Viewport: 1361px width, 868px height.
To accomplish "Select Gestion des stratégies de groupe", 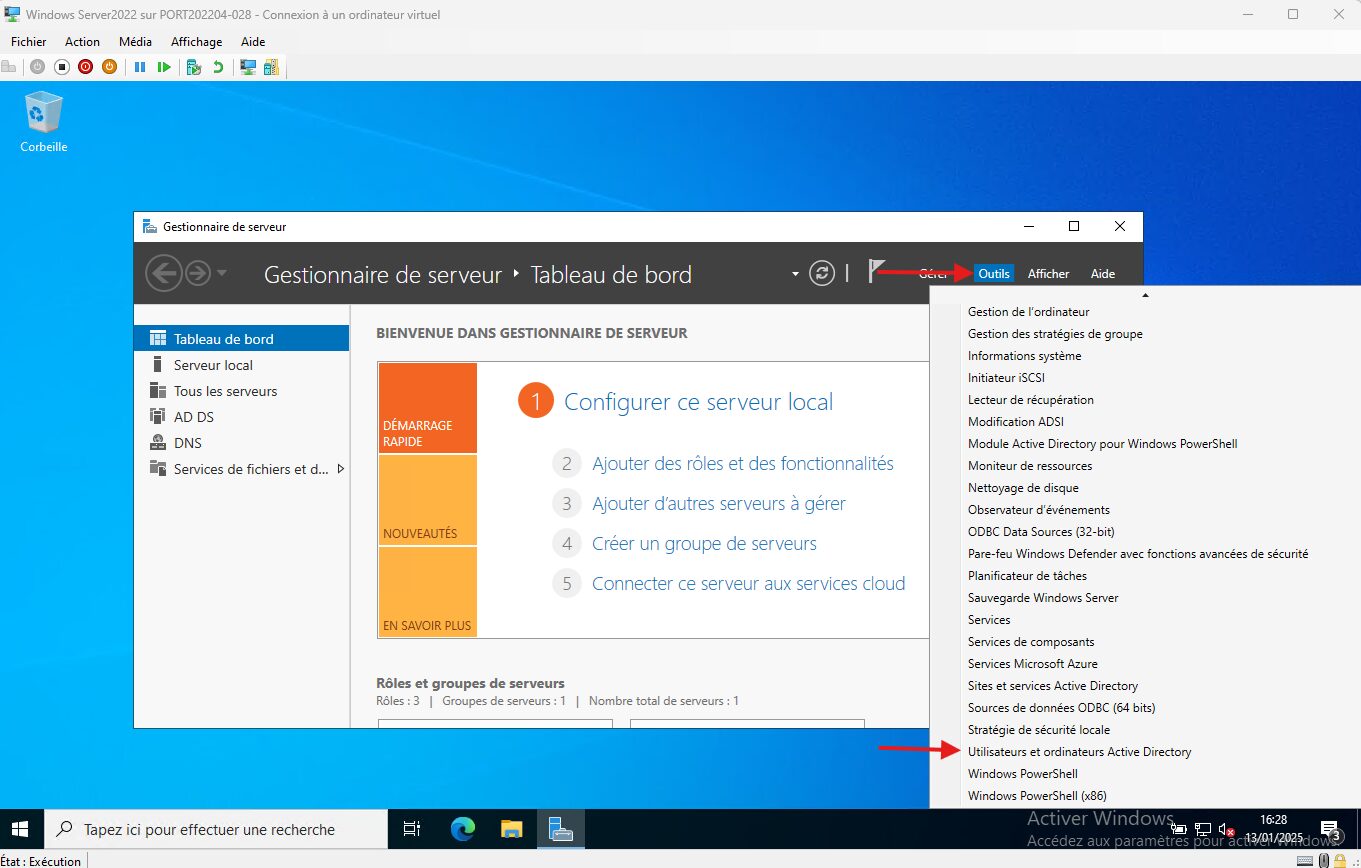I will 1055,334.
